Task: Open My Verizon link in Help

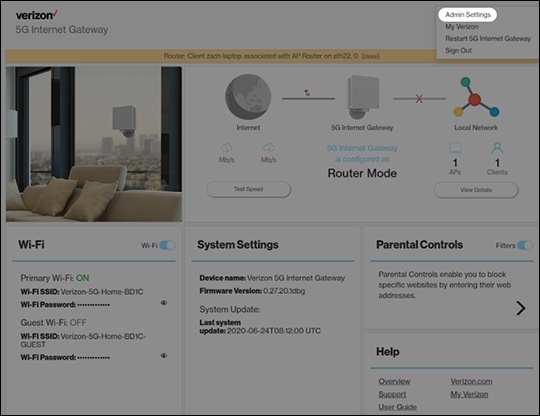Action: coord(469,394)
